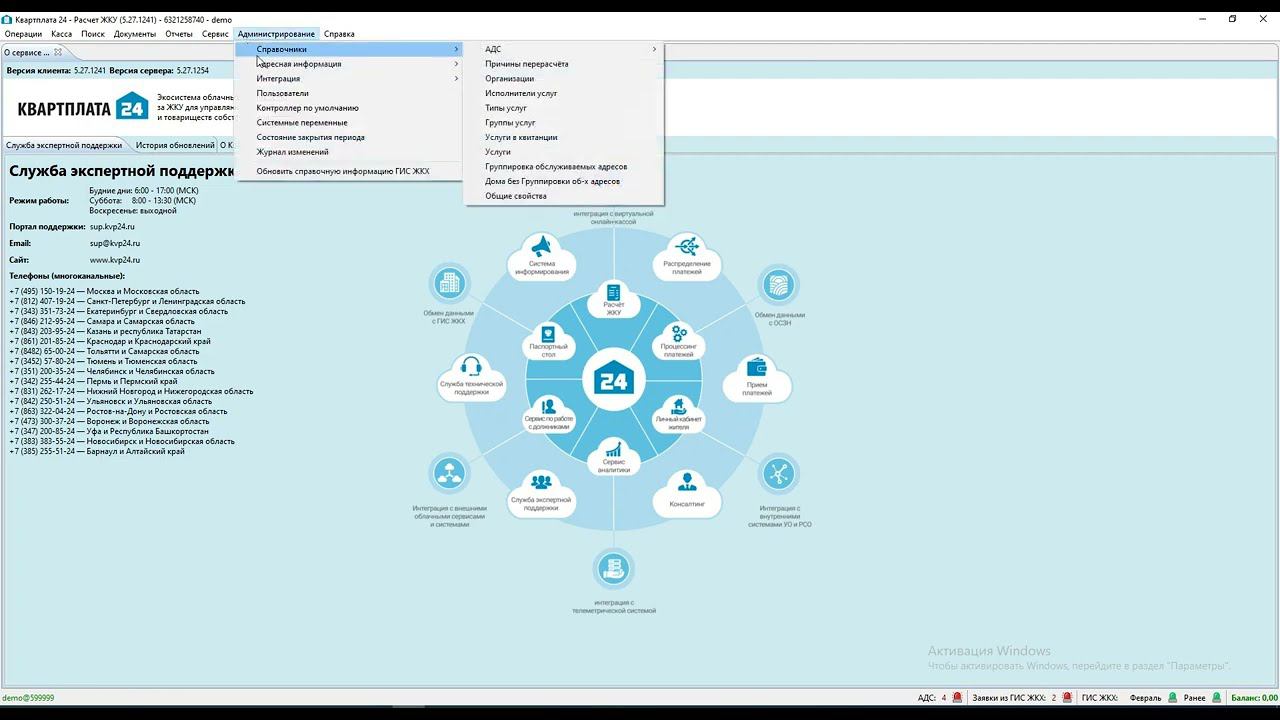Click the Приём платежей wallet icon

point(757,367)
